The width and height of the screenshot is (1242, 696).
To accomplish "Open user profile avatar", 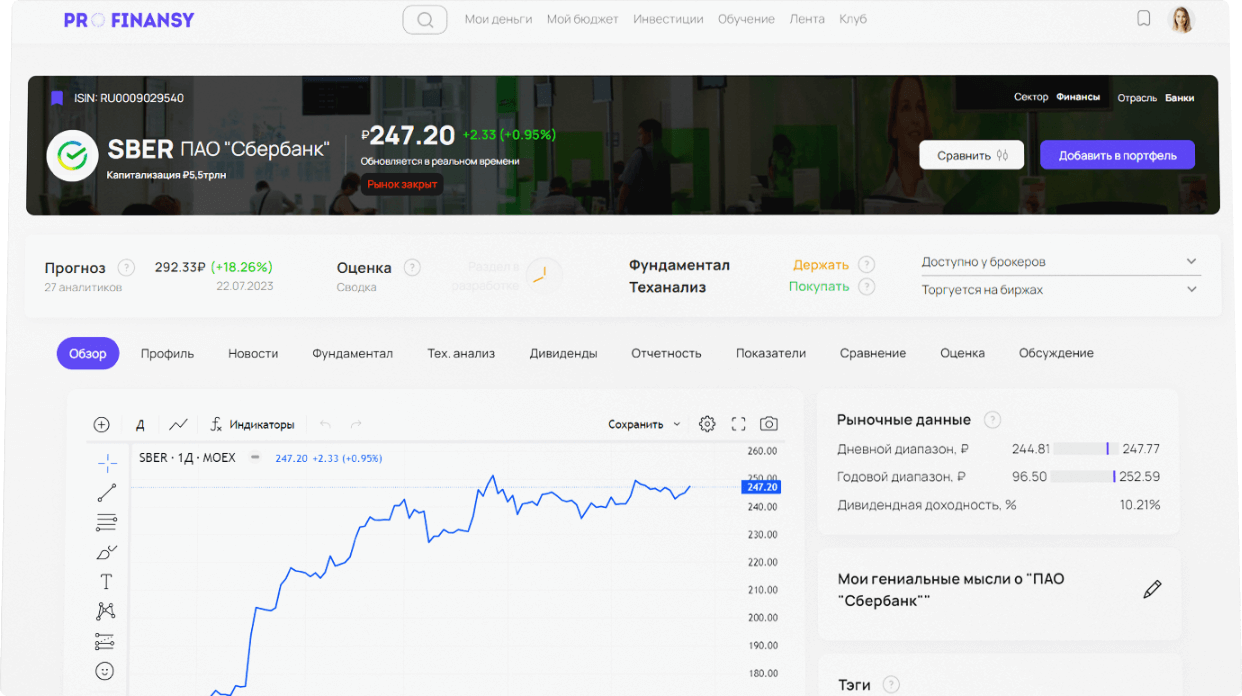I will pos(1182,19).
